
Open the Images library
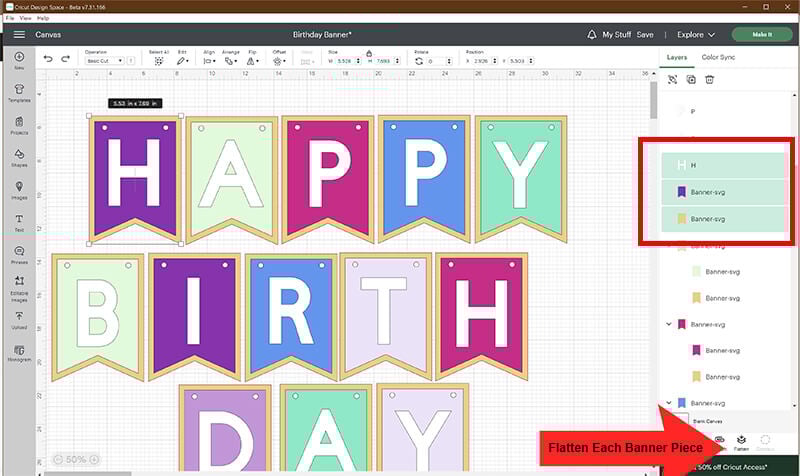[19, 190]
